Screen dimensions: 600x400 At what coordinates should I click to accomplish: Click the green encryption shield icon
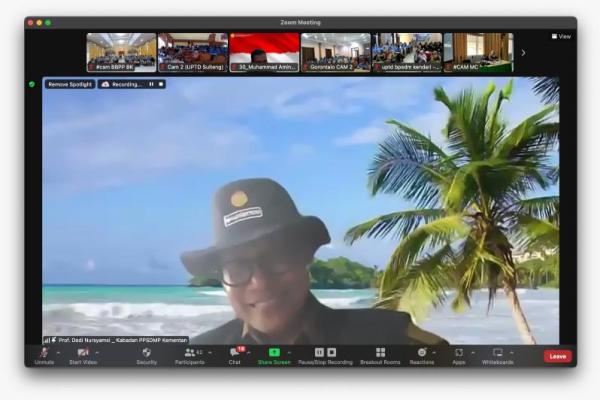tap(32, 84)
